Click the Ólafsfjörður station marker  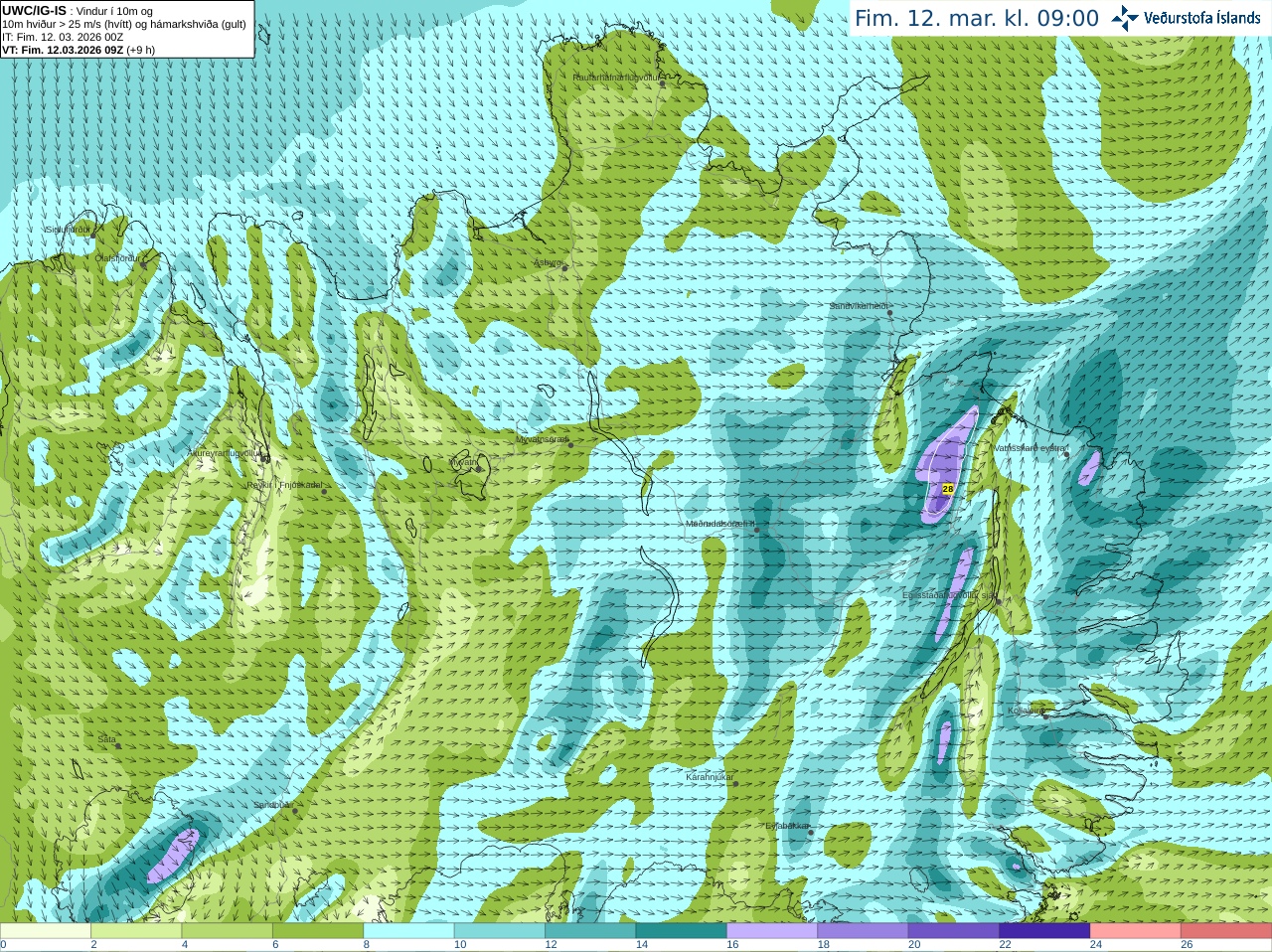point(143,265)
